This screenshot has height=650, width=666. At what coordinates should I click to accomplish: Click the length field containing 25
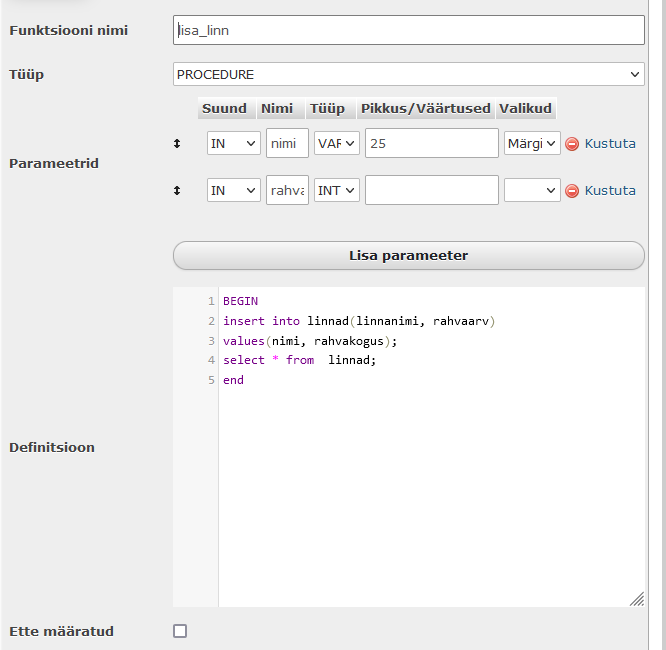432,143
